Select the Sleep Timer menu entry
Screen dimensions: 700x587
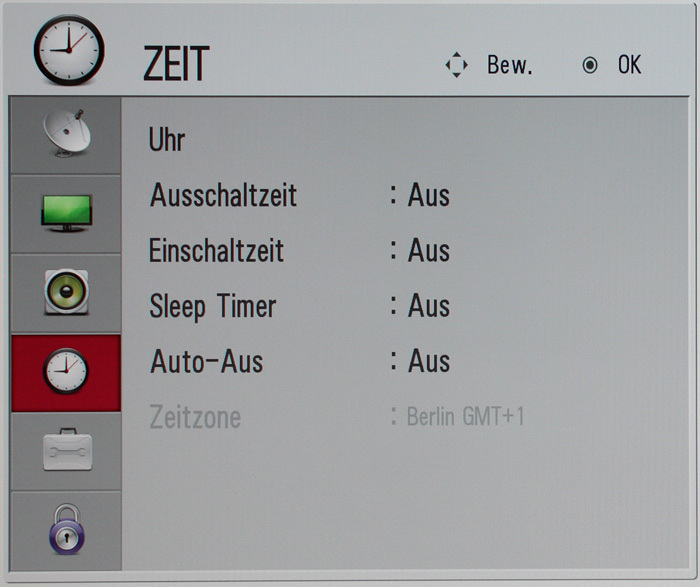[213, 307]
